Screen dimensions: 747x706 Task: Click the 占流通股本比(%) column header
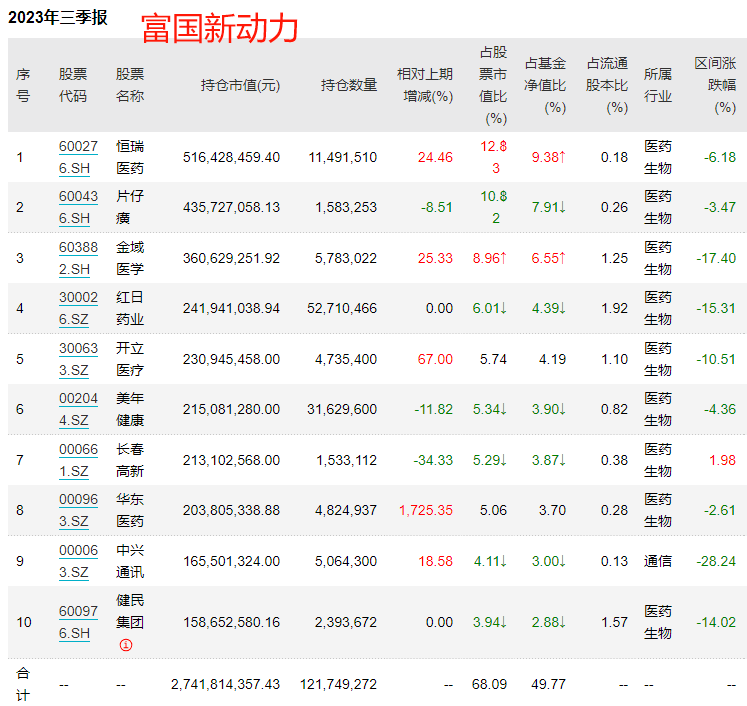pyautogui.click(x=607, y=85)
